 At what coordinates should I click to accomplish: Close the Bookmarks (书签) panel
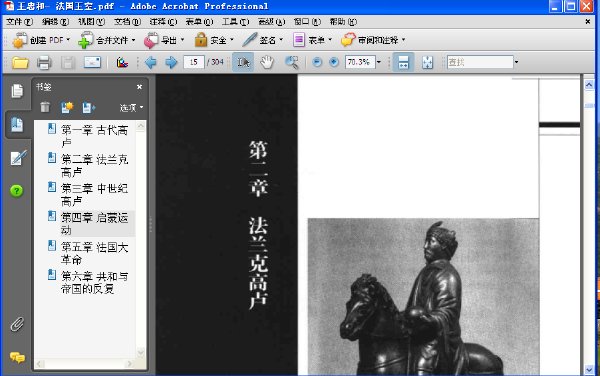(140, 87)
